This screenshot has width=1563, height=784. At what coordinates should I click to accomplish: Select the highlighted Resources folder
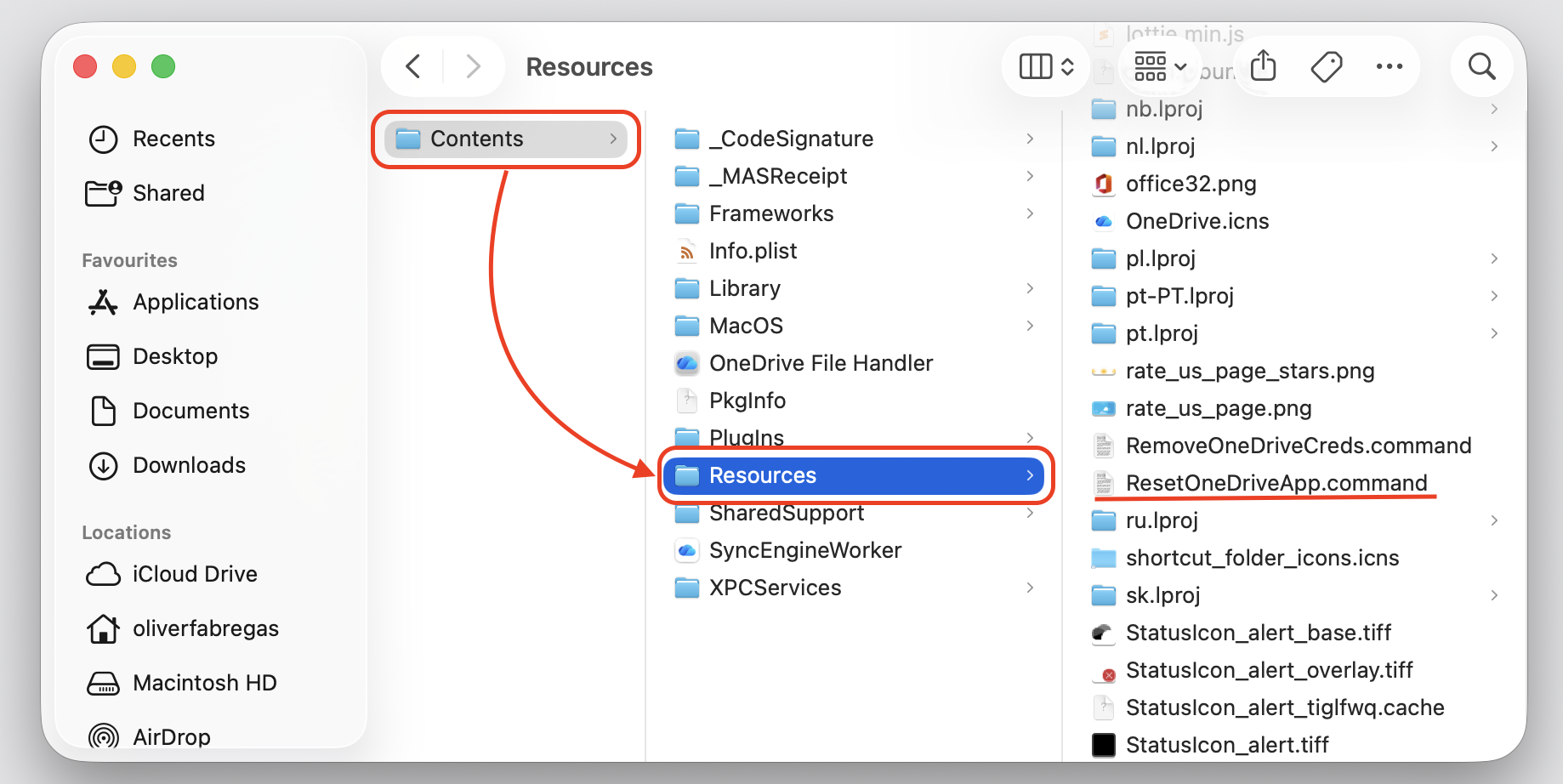coord(854,475)
